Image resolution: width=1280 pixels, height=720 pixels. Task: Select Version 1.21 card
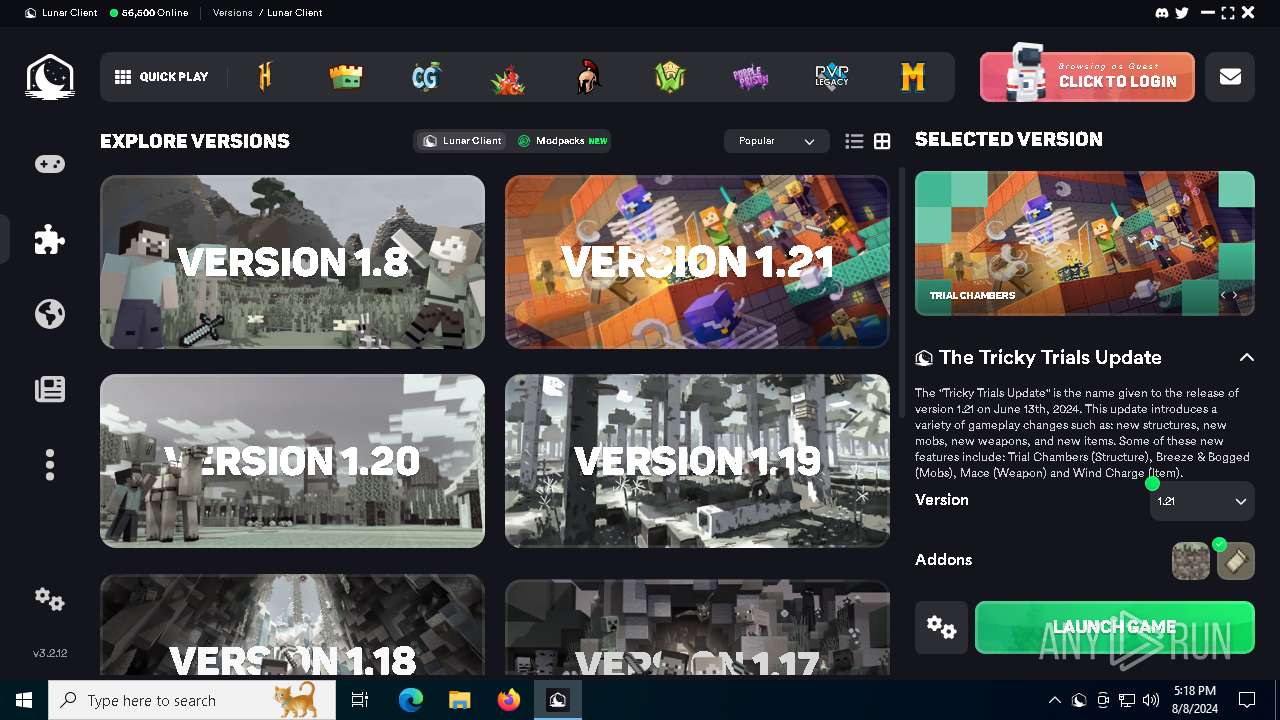point(697,262)
